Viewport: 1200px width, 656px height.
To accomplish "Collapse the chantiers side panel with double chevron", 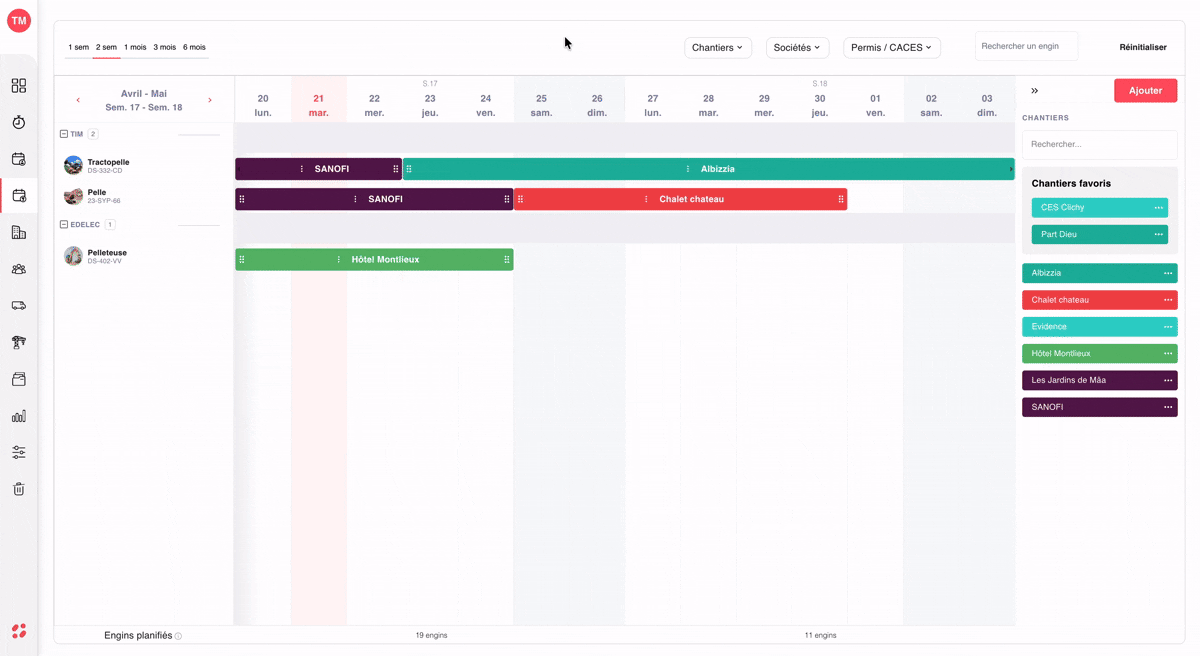I will [1035, 91].
